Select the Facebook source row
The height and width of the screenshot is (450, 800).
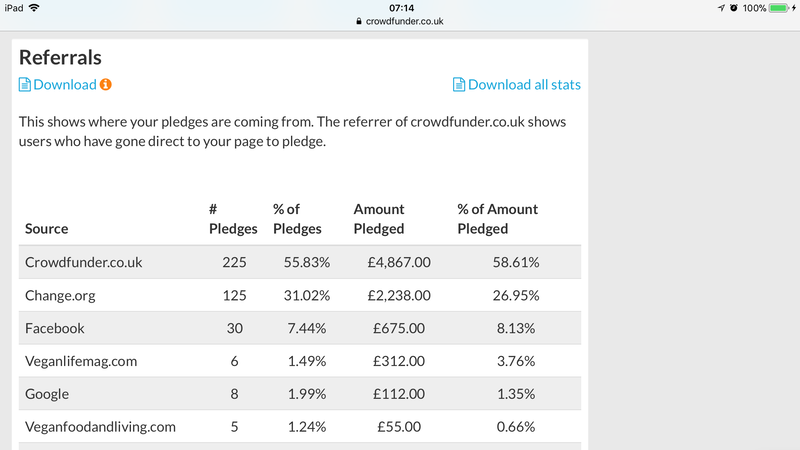55,328
